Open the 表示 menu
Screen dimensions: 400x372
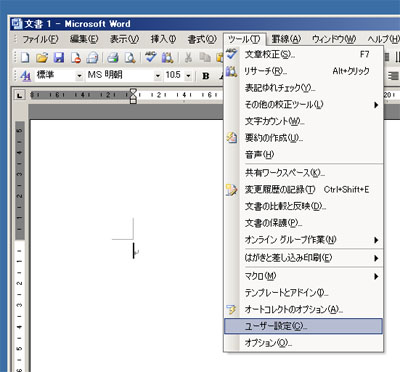tap(124, 39)
